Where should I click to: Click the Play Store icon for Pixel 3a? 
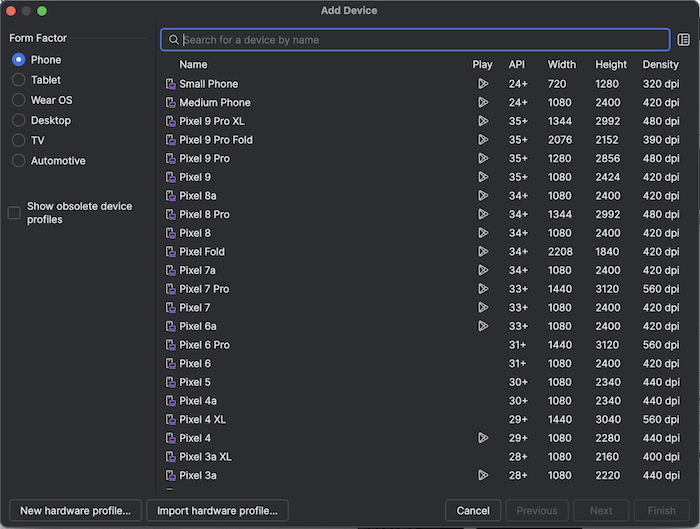(x=483, y=475)
